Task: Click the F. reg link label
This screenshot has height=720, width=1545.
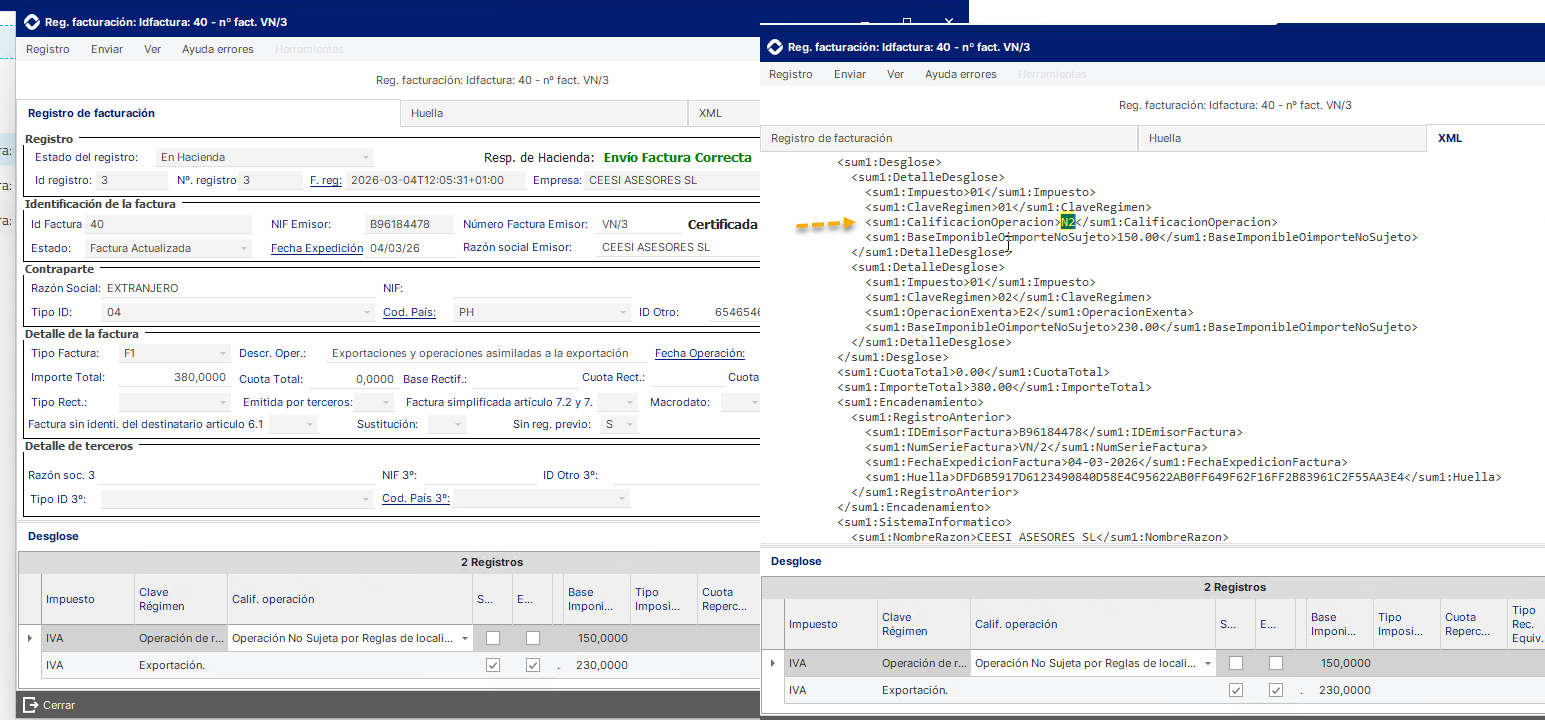Action: [x=326, y=181]
